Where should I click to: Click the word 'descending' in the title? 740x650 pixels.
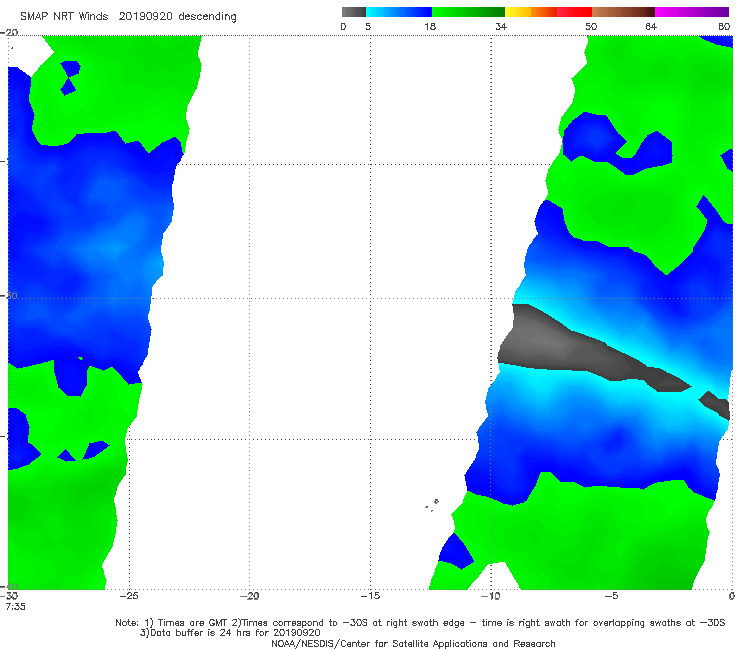click(x=207, y=17)
